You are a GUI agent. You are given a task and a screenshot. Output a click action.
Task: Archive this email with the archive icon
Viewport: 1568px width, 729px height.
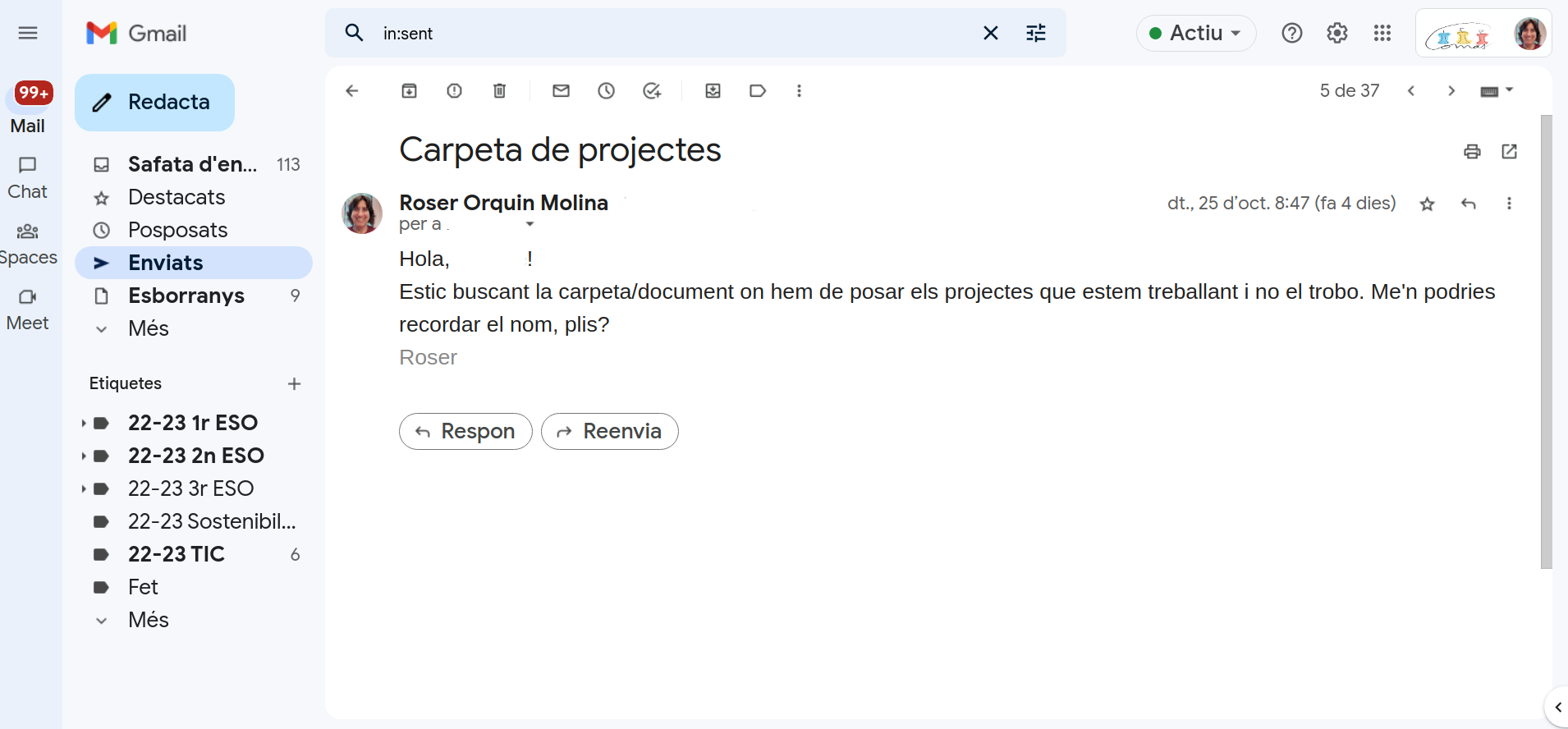(409, 91)
